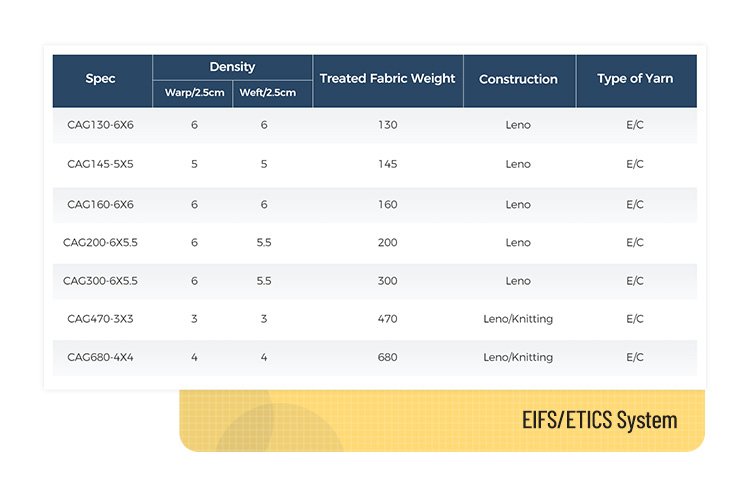Viewport: 750px width, 498px height.
Task: Click the Warp/2.5cm sub-header
Action: coord(193,93)
